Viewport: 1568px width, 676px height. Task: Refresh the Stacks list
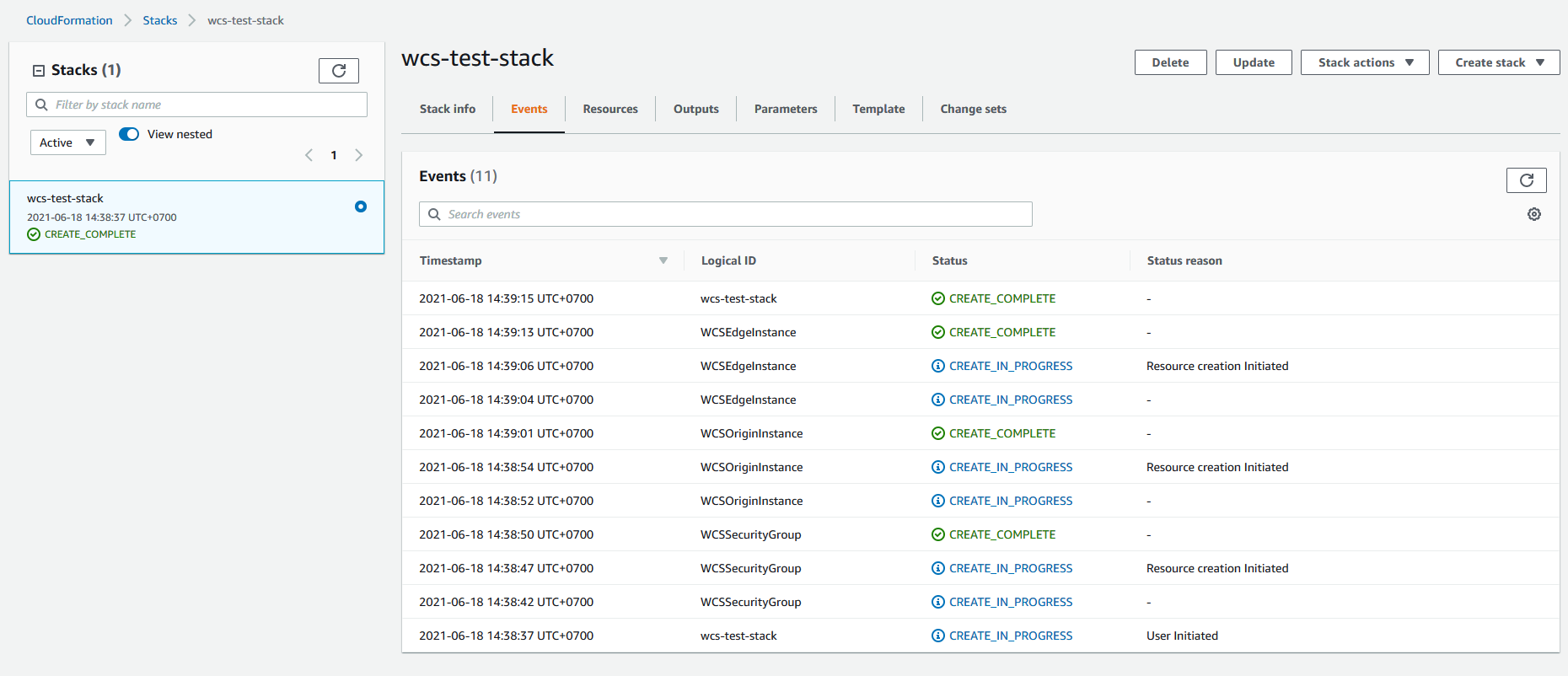338,71
